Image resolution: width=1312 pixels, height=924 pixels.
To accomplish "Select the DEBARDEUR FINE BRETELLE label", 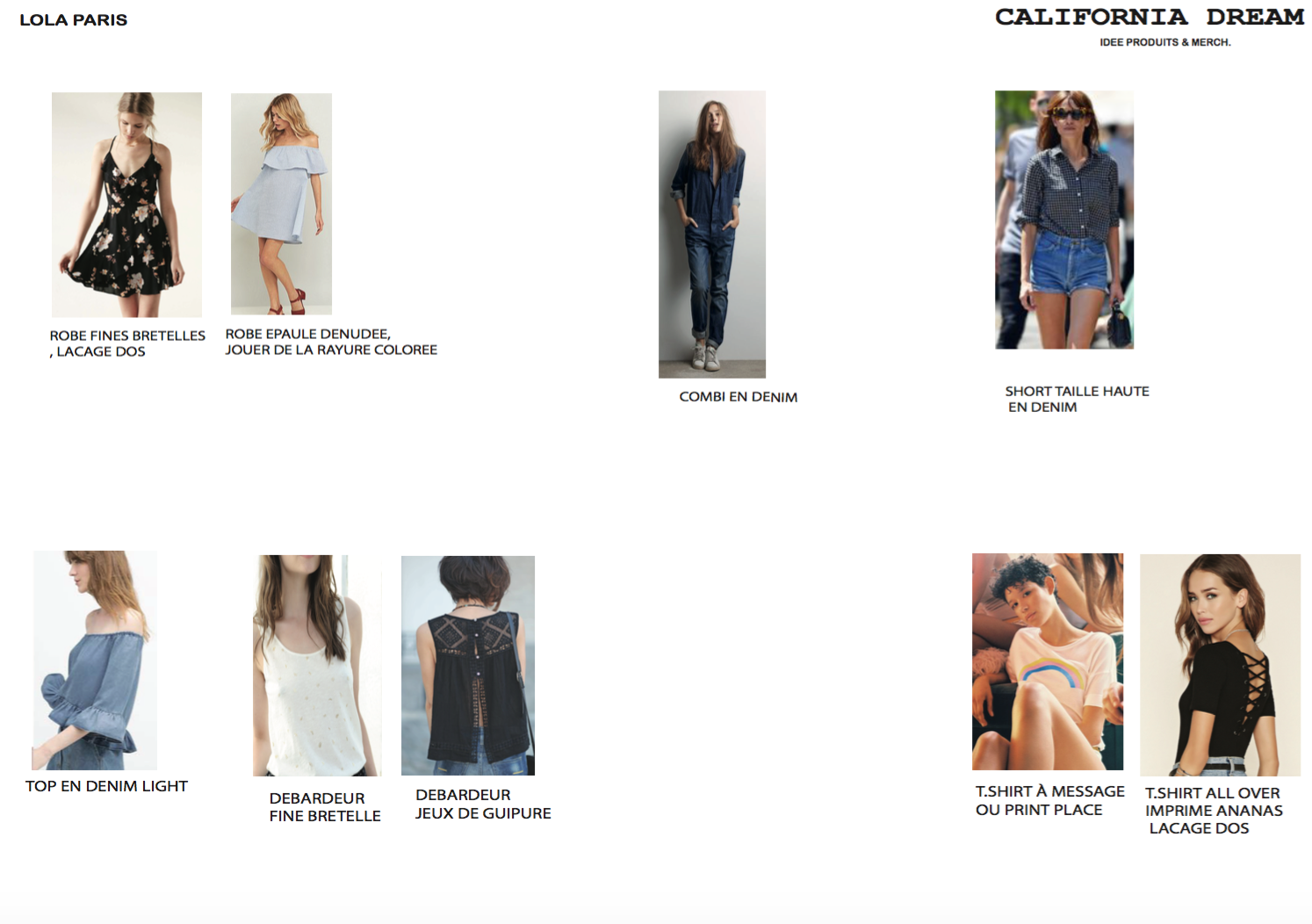I will click(325, 807).
